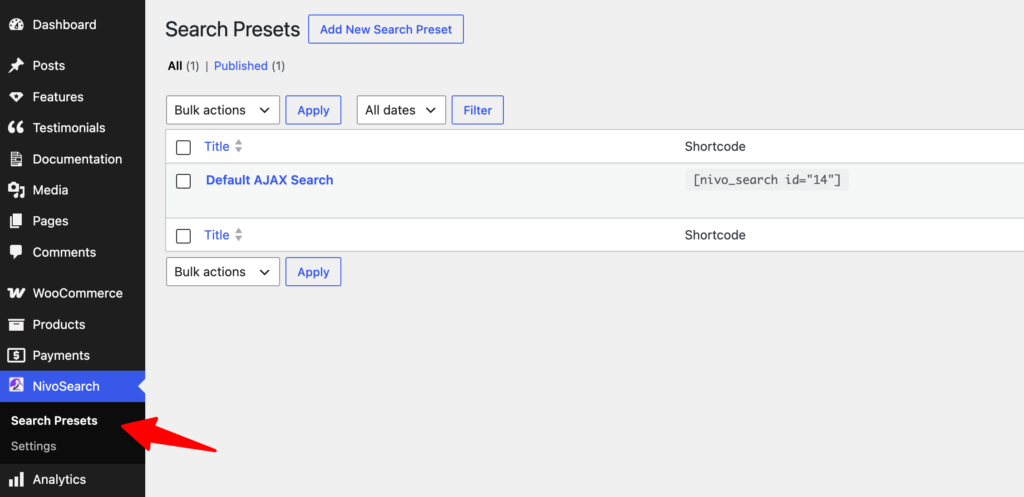Open Search Presets submenu item
Viewport: 1024px width, 497px height.
coord(54,421)
